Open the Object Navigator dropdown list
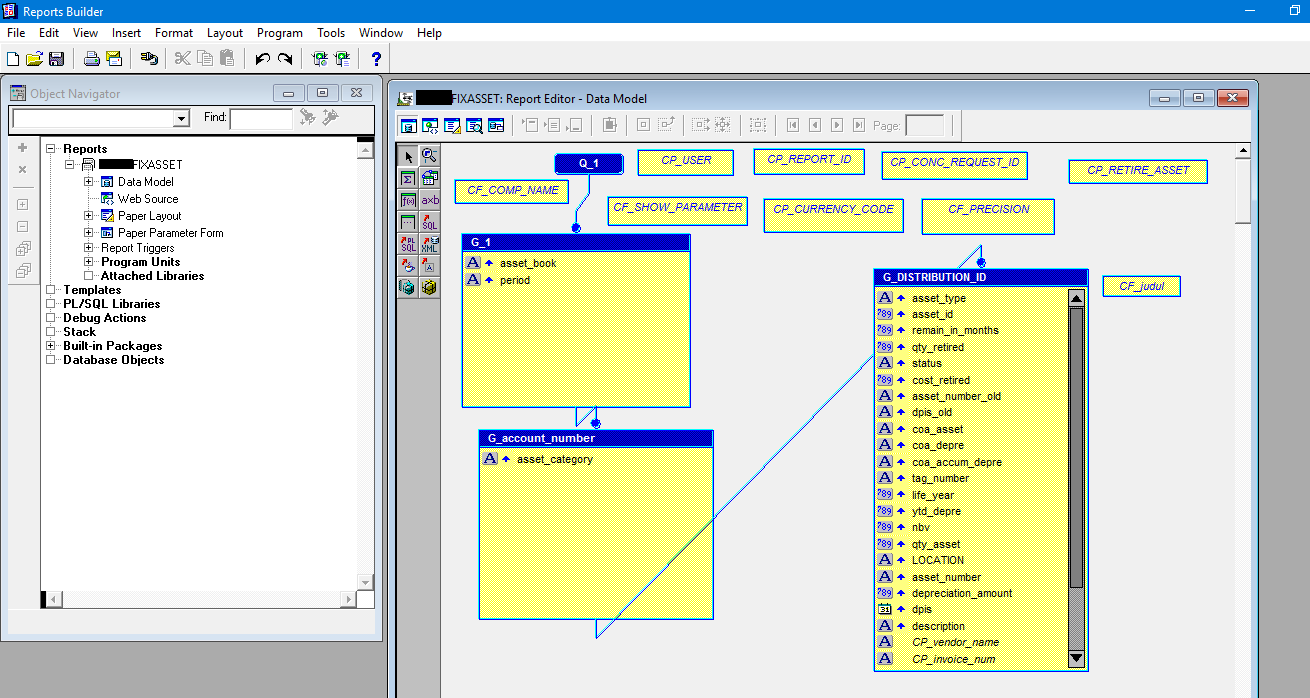This screenshot has width=1310, height=698. (x=180, y=118)
